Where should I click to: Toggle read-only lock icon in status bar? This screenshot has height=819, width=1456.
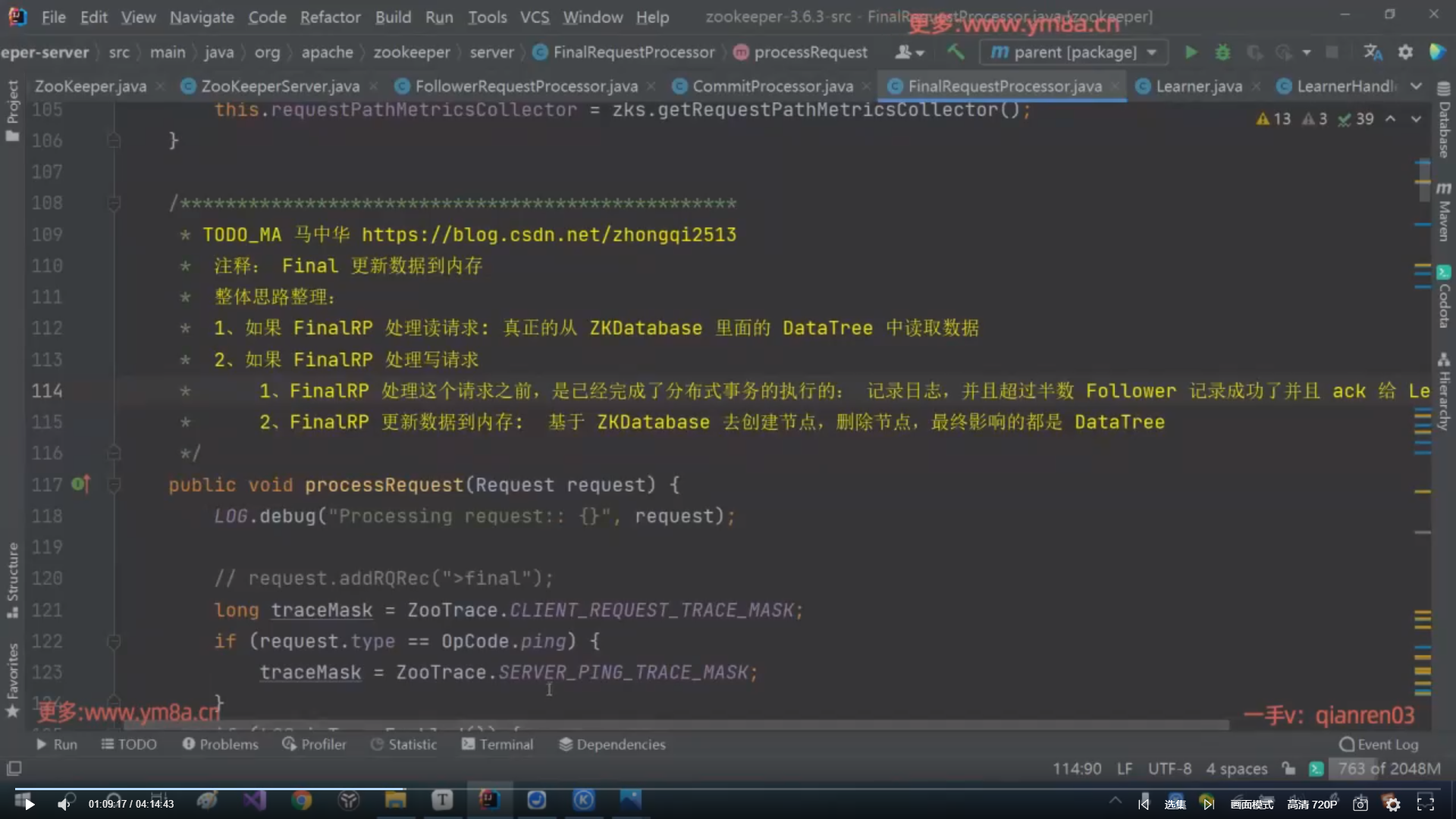[1288, 769]
